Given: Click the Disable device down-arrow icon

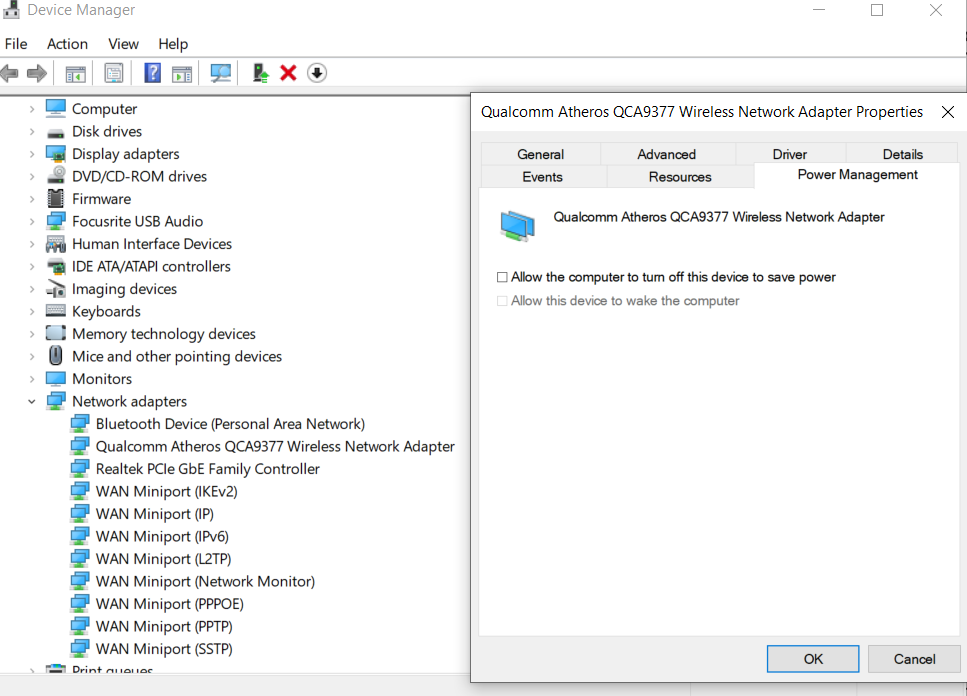Looking at the screenshot, I should pos(317,73).
